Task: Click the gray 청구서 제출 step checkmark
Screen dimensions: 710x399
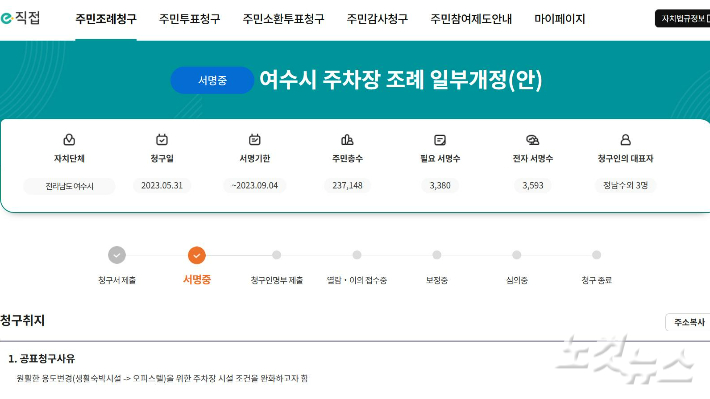Action: pos(117,255)
